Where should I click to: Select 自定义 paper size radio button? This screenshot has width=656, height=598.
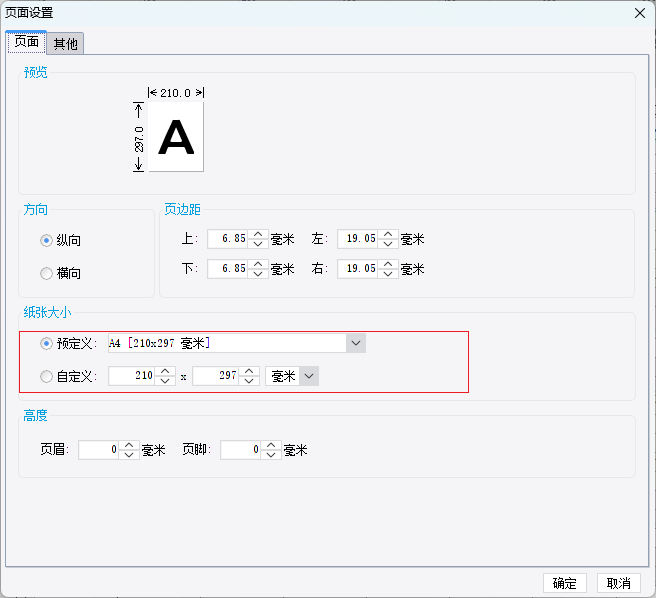[x=46, y=376]
